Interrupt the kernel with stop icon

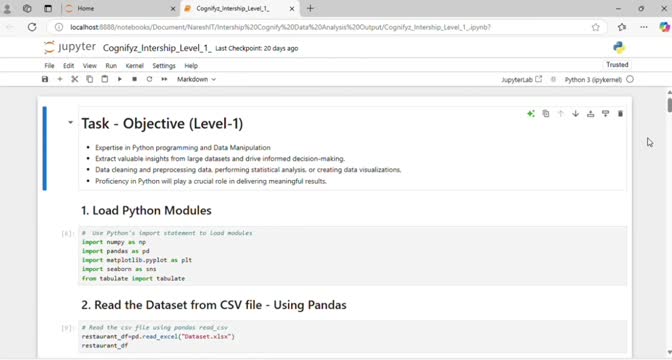point(135,79)
